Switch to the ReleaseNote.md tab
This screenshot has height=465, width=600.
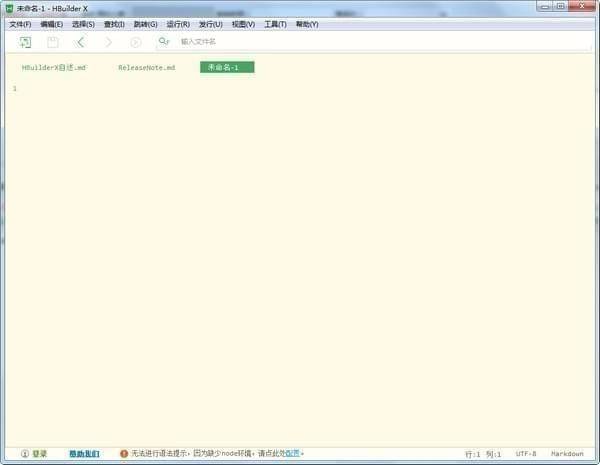(x=146, y=67)
